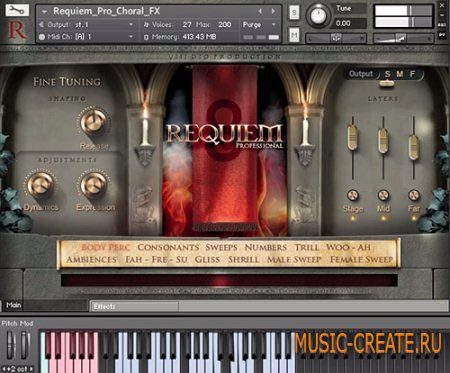
Task: Toggle the AUX sends icon in header
Action: pos(442,25)
